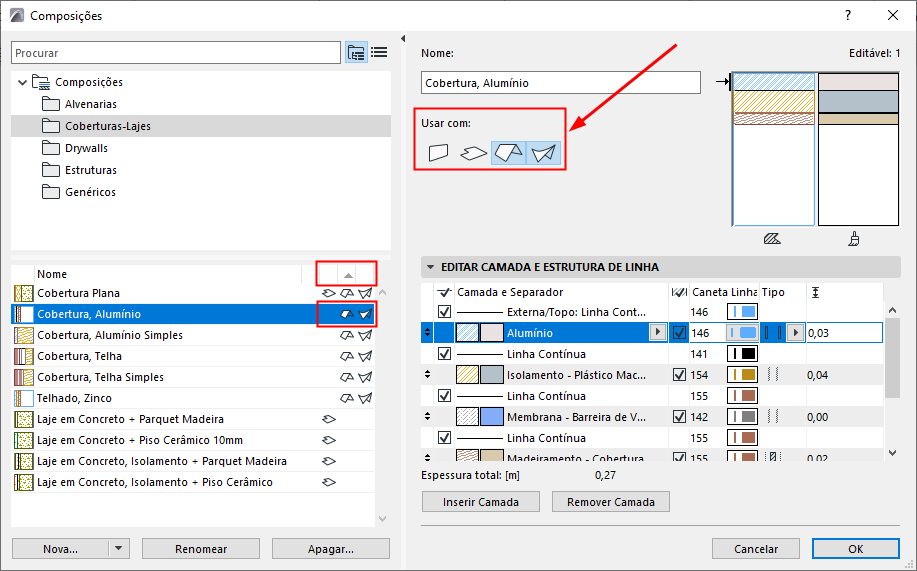Viewport: 917px width, 571px height.
Task: Collapse the Composições root folder
Action: tap(22, 82)
